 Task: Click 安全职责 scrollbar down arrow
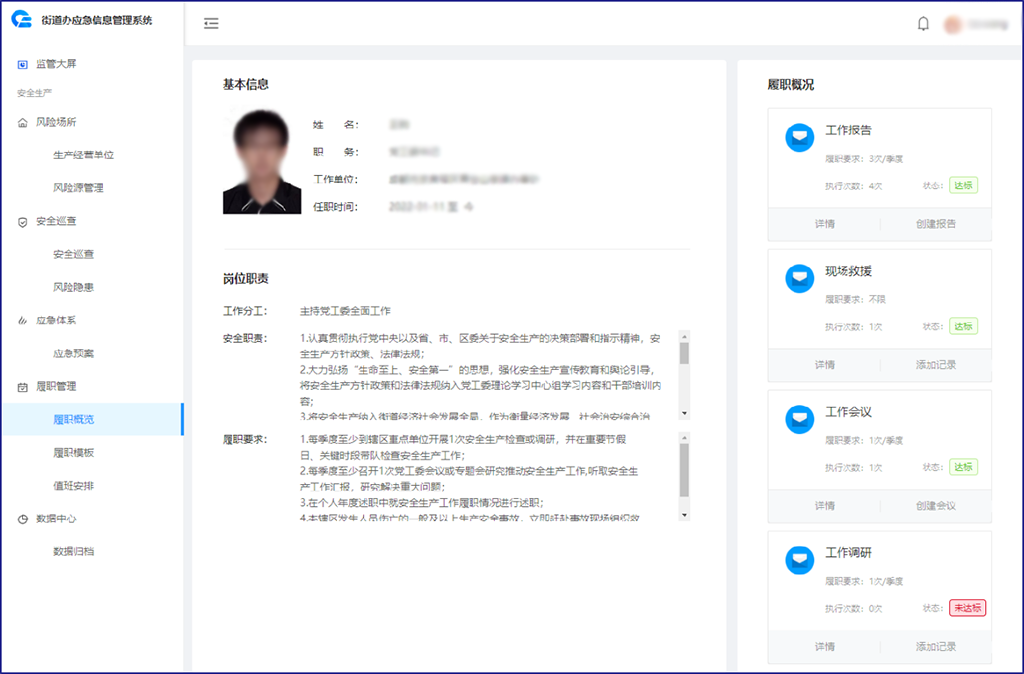click(684, 413)
